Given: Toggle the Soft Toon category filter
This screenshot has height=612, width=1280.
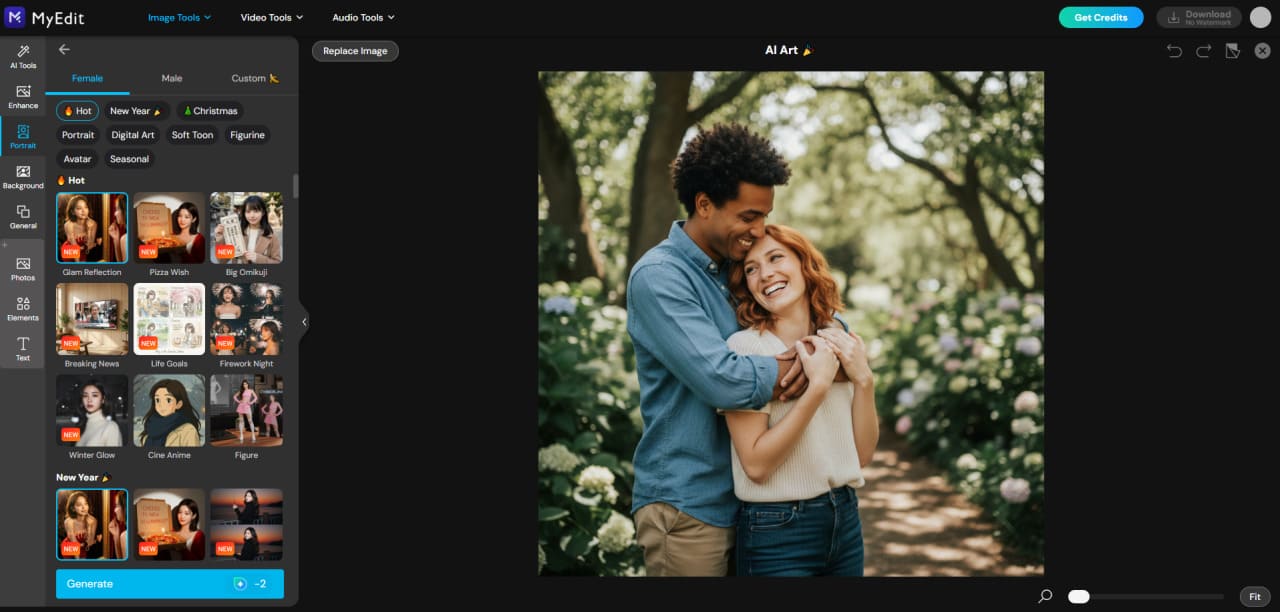Looking at the screenshot, I should click(x=192, y=135).
